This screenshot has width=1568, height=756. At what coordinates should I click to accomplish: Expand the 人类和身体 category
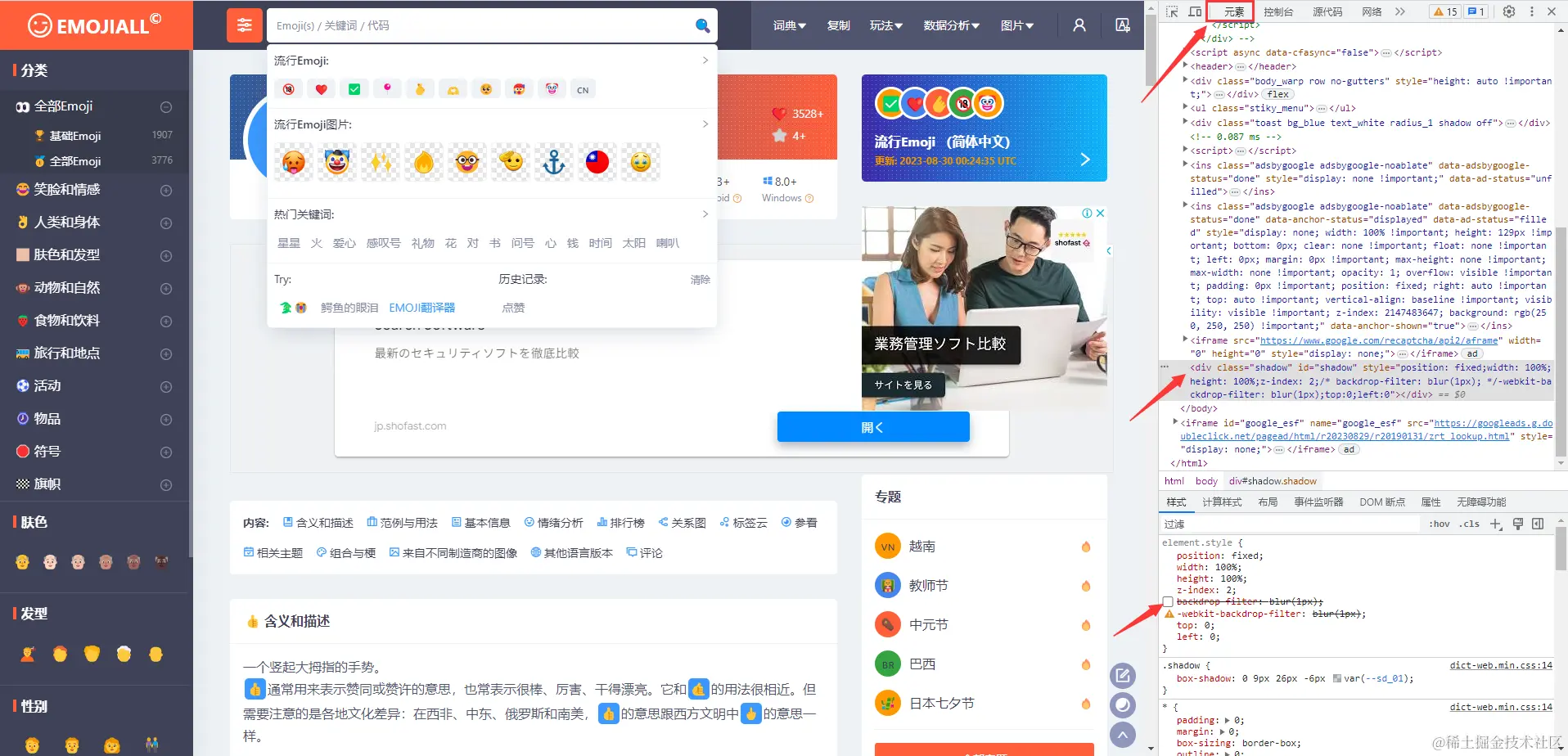click(166, 223)
